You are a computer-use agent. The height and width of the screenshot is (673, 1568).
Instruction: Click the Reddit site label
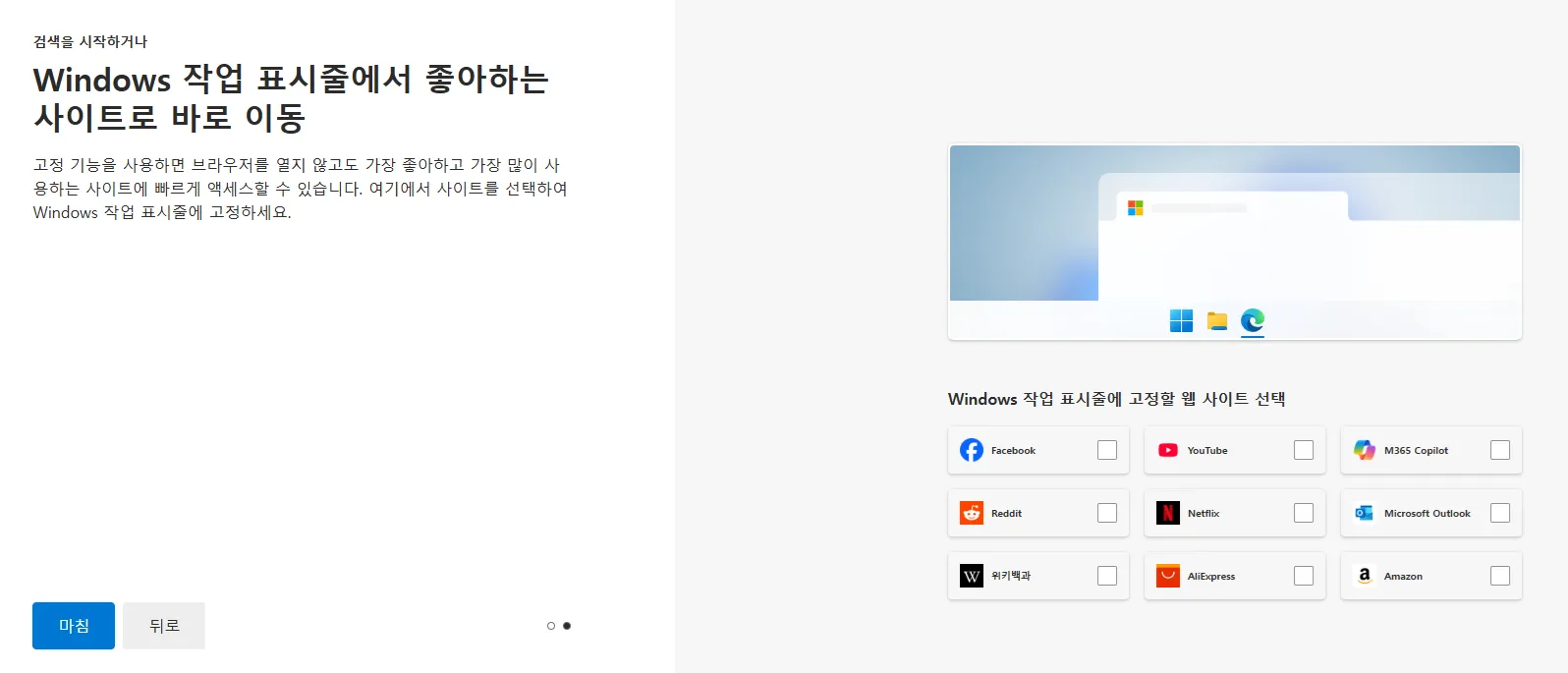pos(1006,514)
